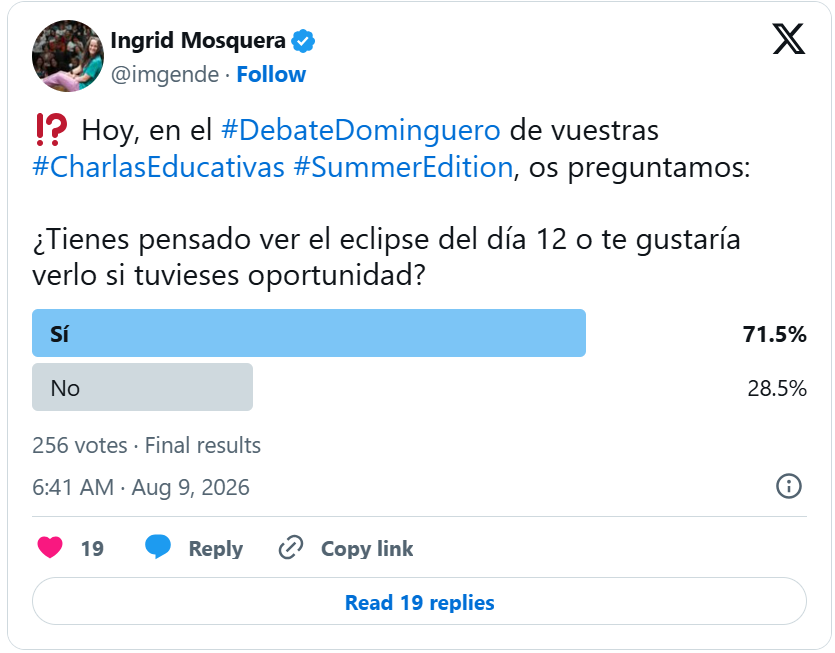Viewport: 835px width, 653px height.
Task: Open the tweet info circle icon
Action: click(x=789, y=486)
